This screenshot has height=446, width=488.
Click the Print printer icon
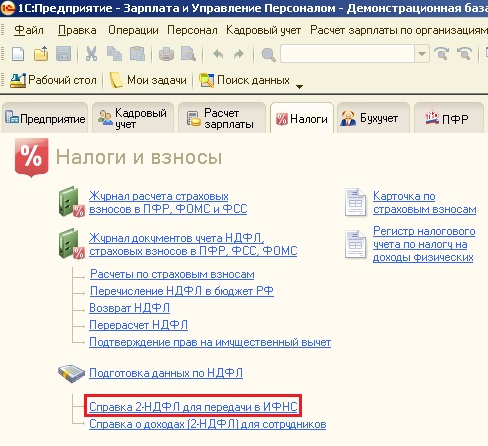coord(166,54)
